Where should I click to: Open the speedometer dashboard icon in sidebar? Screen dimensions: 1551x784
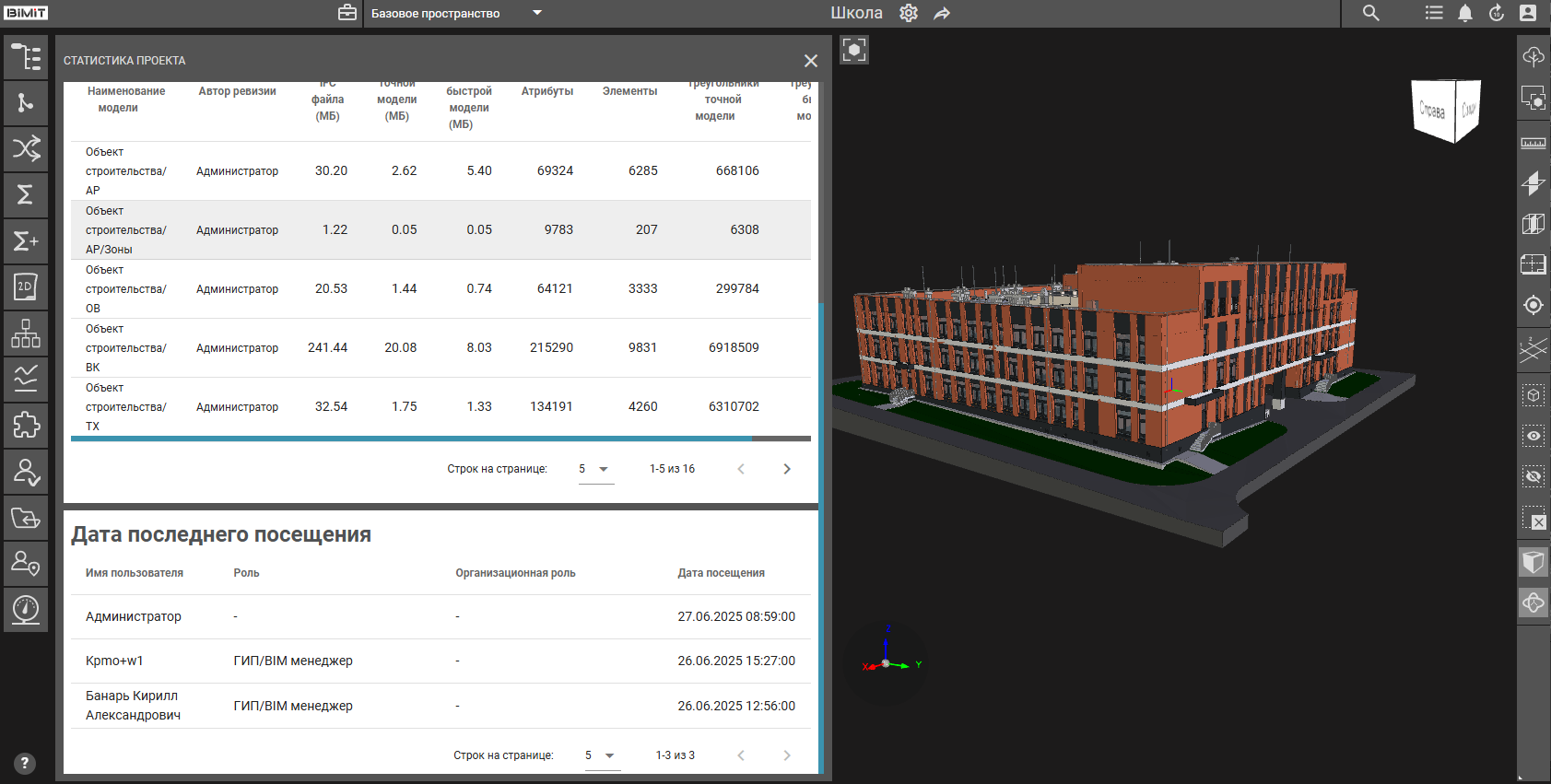click(x=26, y=609)
